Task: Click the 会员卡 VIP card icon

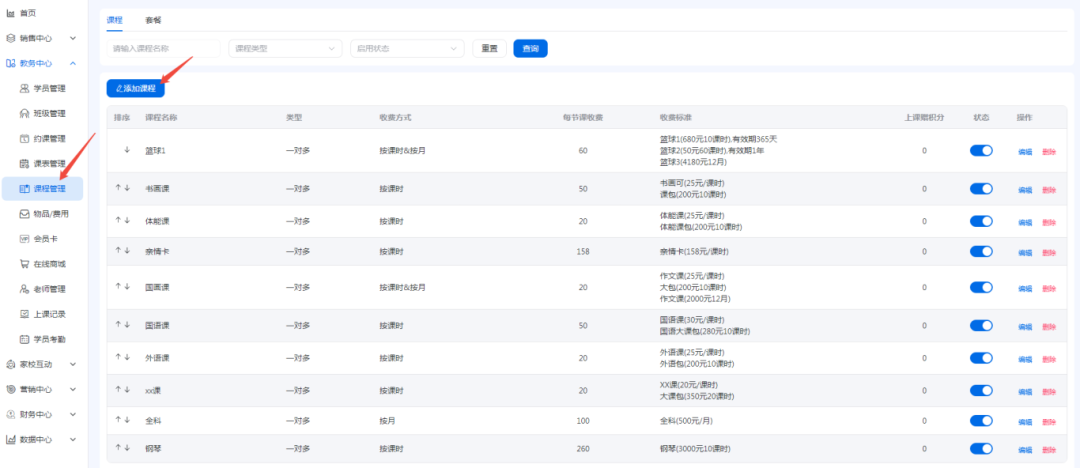Action: 25,238
